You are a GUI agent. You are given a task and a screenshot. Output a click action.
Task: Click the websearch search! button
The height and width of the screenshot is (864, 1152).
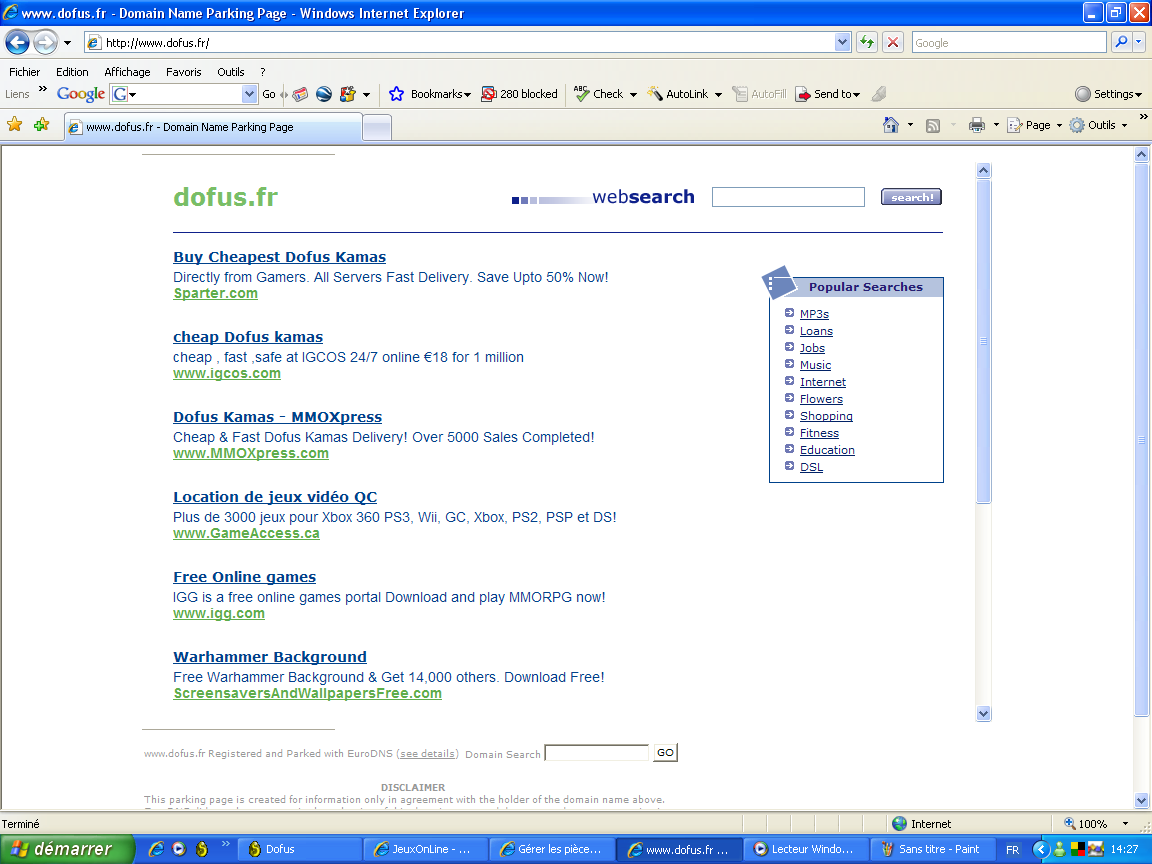click(911, 197)
